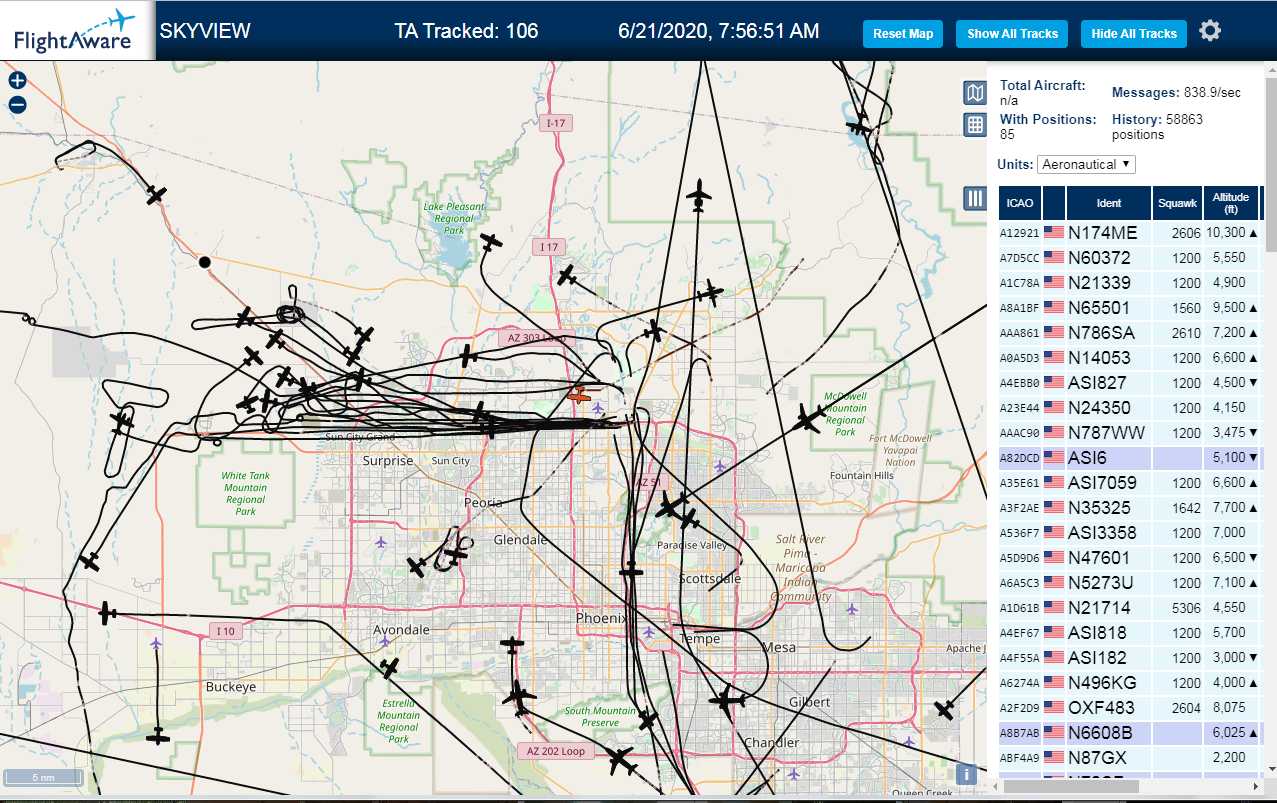This screenshot has width=1277, height=803.
Task: Click the purple airport icon near Glendale
Action: point(381,542)
